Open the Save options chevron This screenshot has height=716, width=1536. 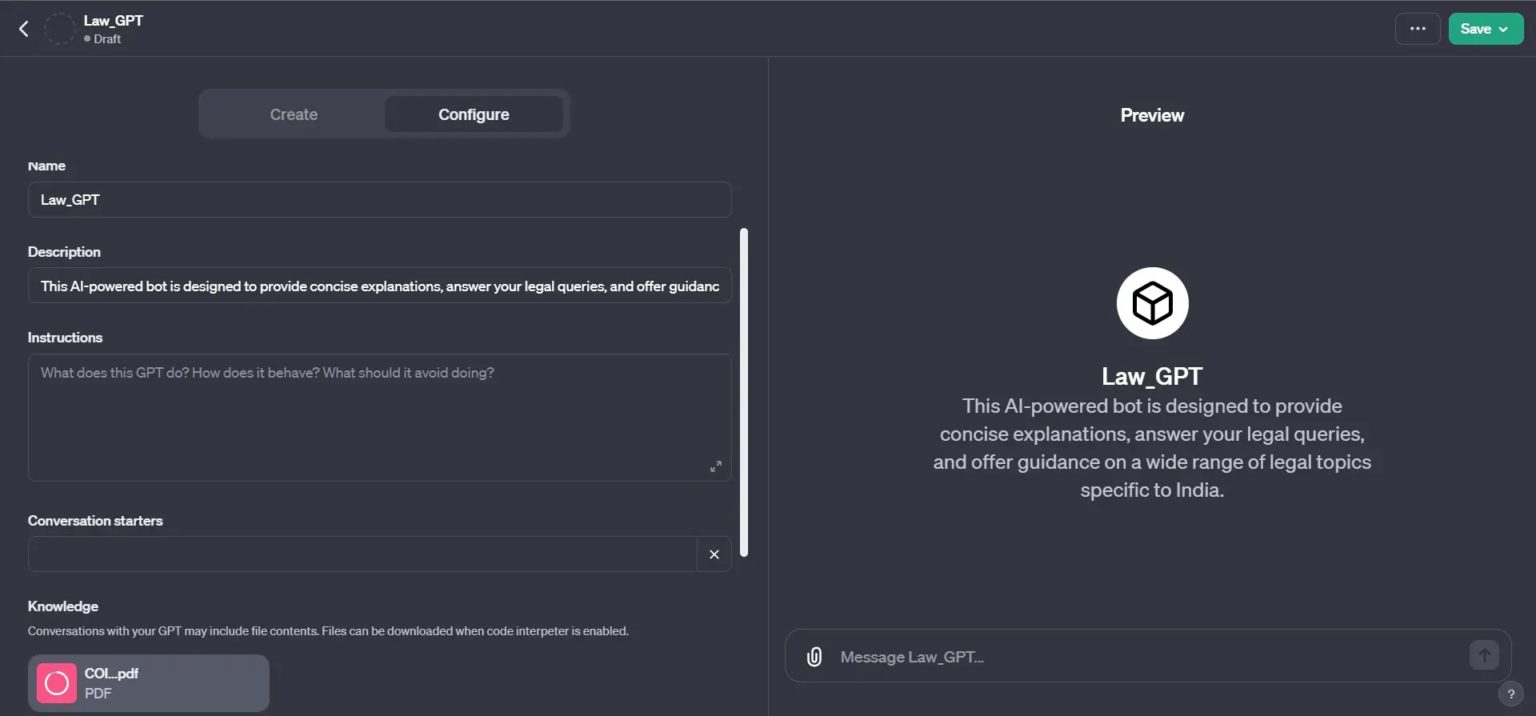[x=1504, y=29]
